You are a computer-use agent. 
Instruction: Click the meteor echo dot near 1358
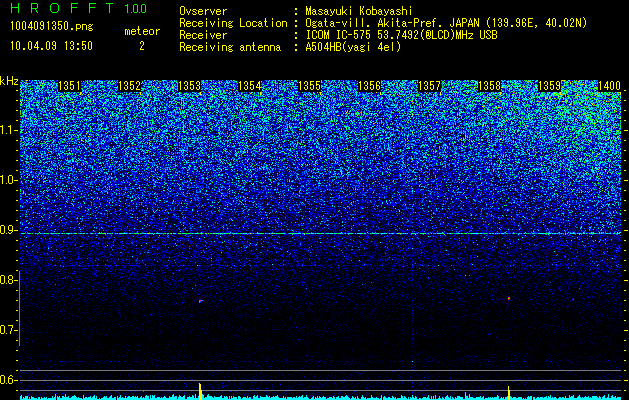click(509, 298)
